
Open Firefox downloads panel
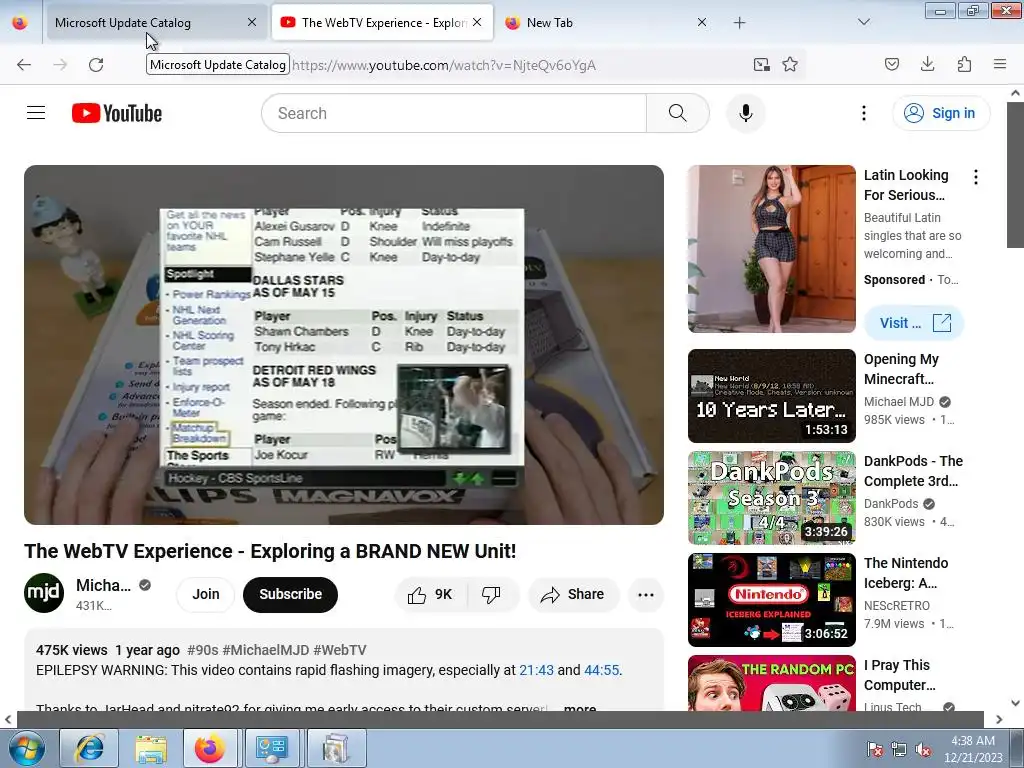click(x=927, y=64)
